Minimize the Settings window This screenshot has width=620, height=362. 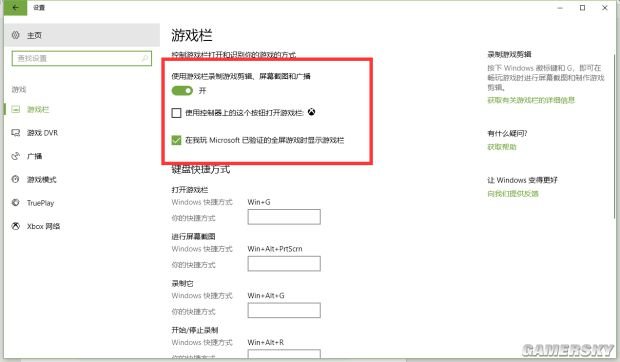point(560,8)
